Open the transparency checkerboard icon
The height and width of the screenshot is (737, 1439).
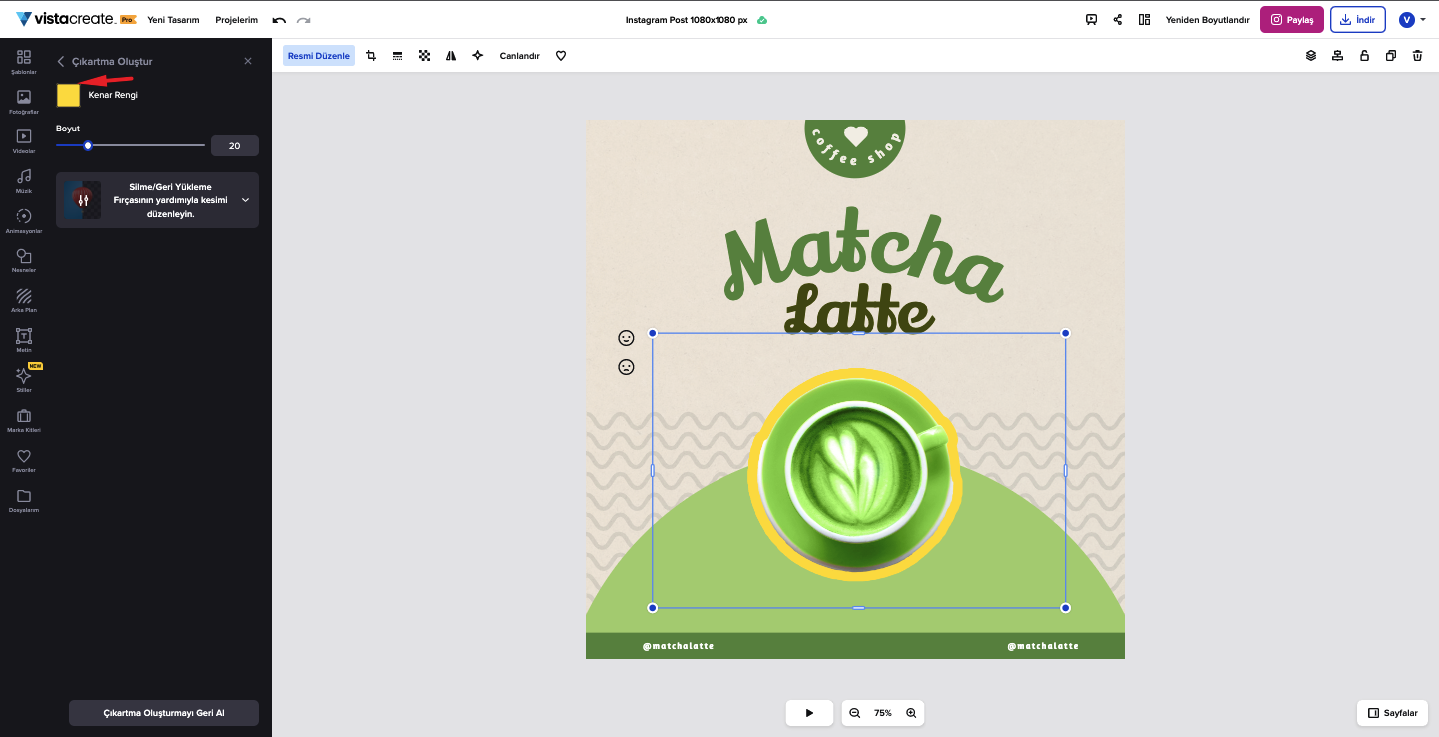click(424, 56)
